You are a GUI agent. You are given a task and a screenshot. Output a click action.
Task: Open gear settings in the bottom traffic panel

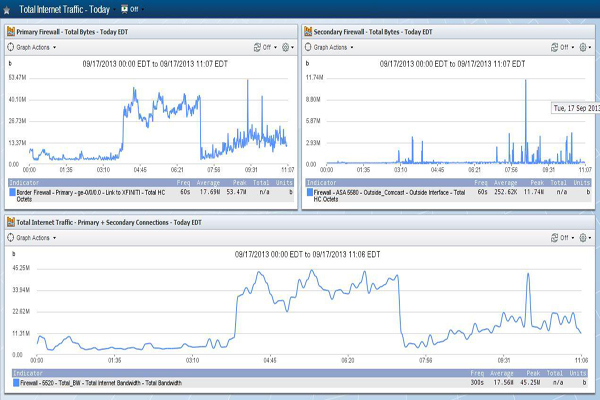[x=583, y=238]
